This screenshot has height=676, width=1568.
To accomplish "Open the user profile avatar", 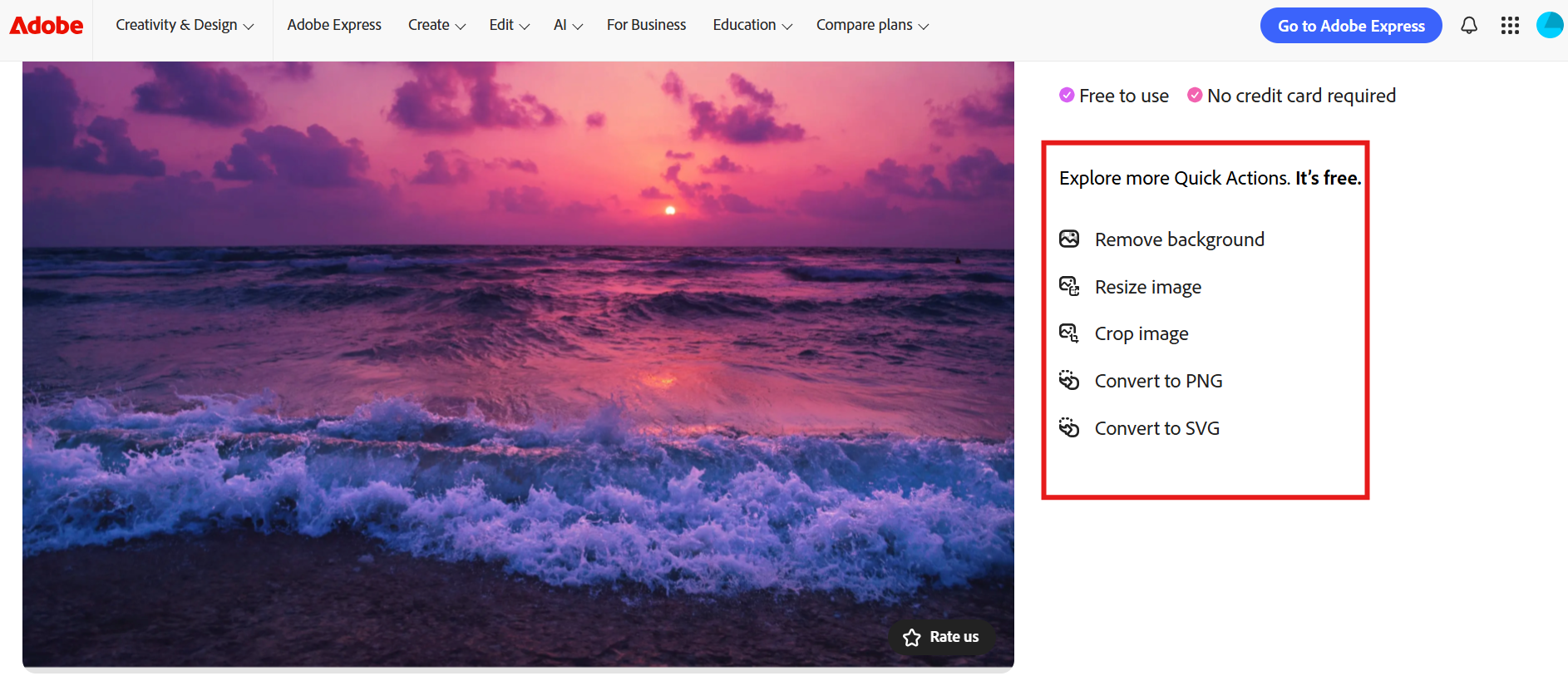I will (x=1549, y=26).
